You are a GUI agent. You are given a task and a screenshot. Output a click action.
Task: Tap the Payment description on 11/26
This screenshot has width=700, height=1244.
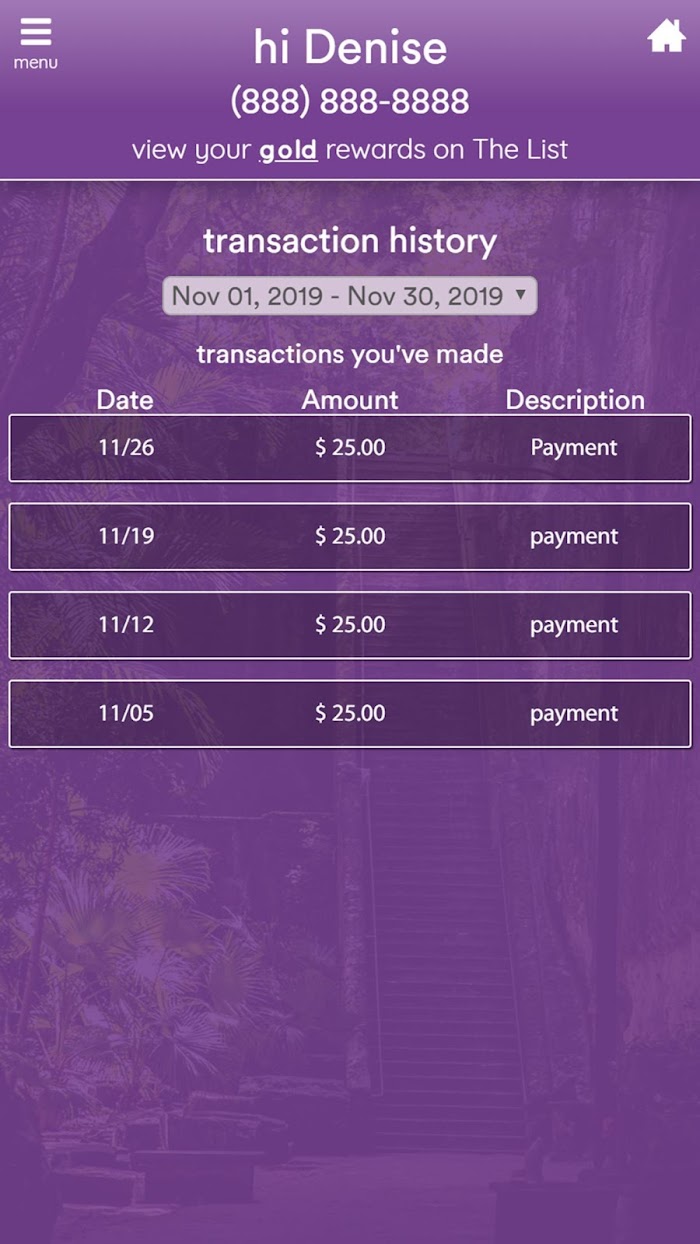[574, 448]
